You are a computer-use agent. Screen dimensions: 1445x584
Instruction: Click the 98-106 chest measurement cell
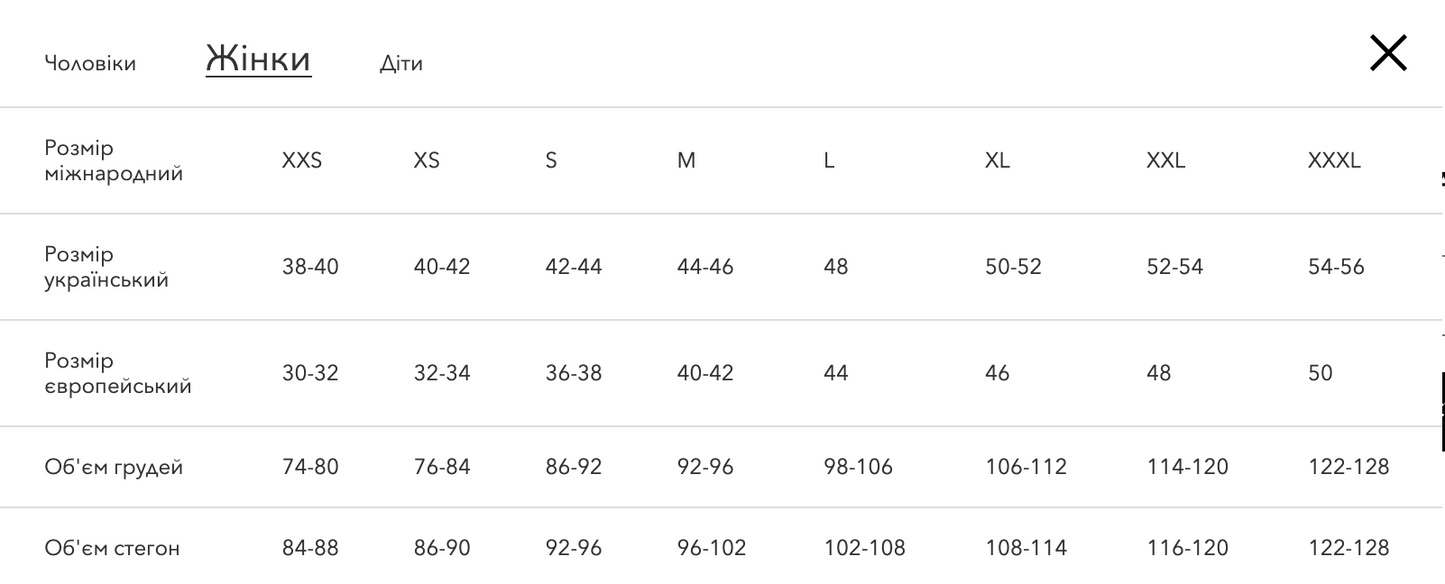[x=858, y=467]
